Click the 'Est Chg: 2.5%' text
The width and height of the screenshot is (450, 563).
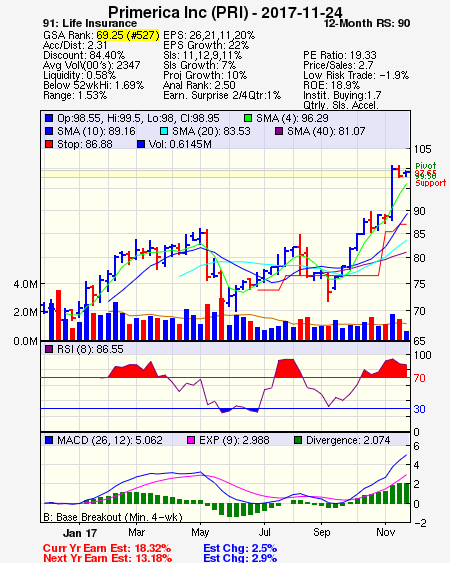click(x=240, y=549)
